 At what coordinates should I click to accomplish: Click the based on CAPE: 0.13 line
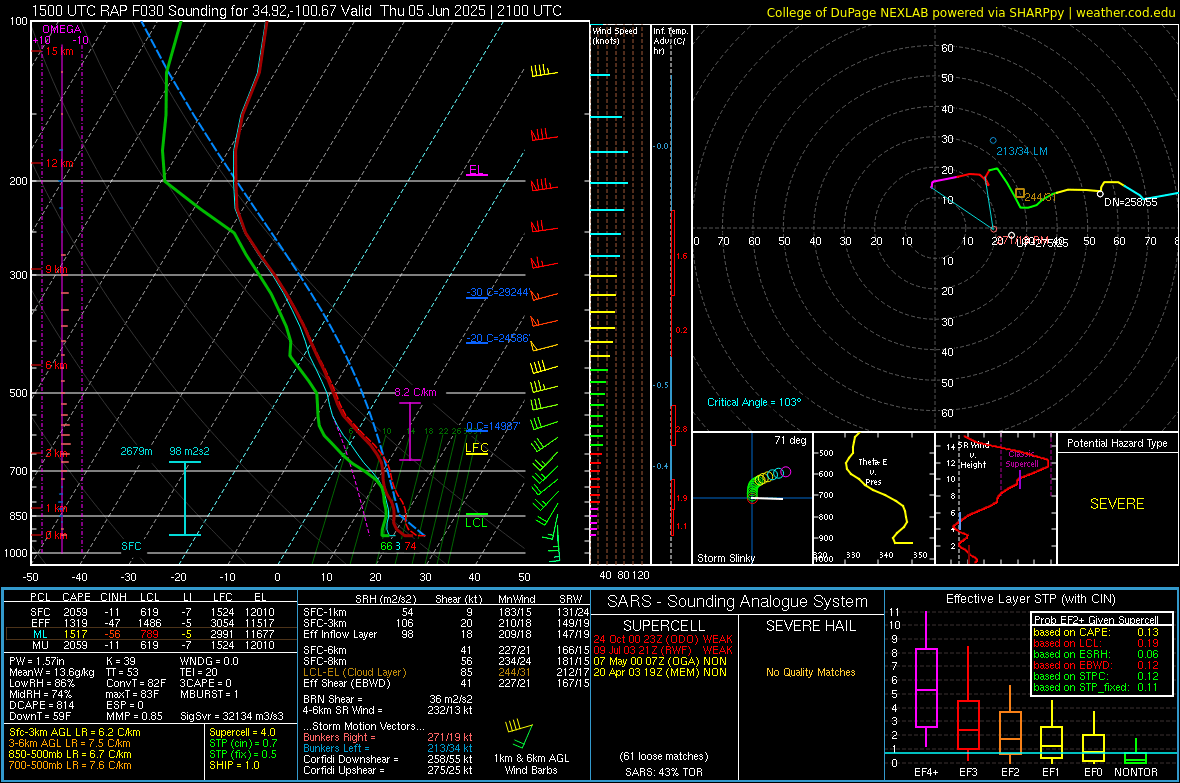coord(1096,632)
